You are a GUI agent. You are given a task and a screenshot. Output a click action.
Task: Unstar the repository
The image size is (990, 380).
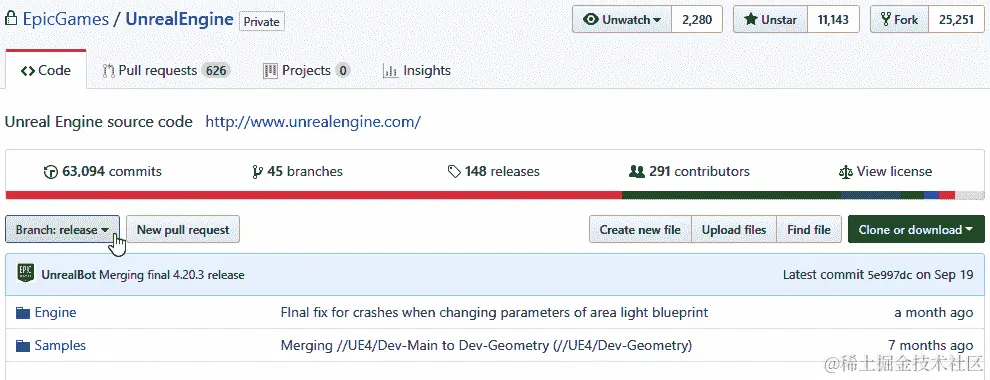click(x=770, y=20)
